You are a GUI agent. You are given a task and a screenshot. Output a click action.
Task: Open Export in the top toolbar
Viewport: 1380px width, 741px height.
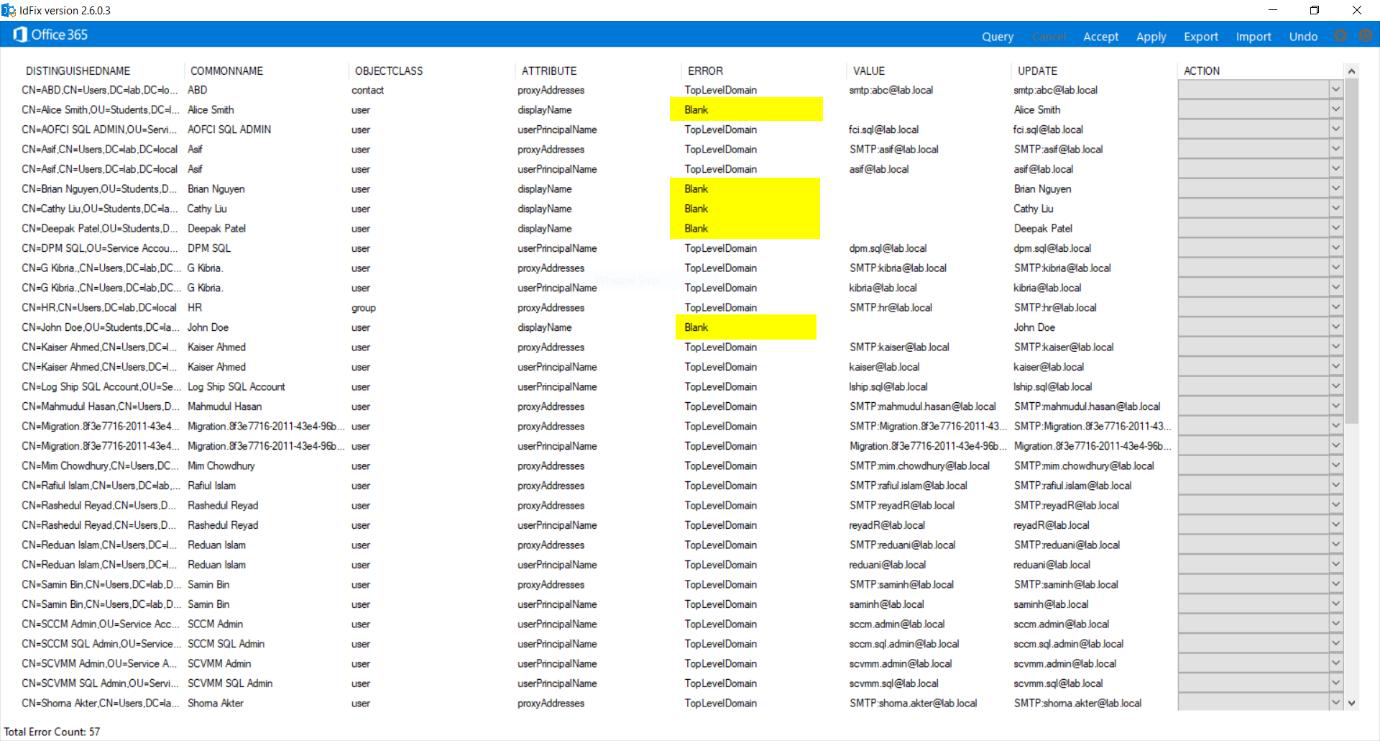(1201, 37)
